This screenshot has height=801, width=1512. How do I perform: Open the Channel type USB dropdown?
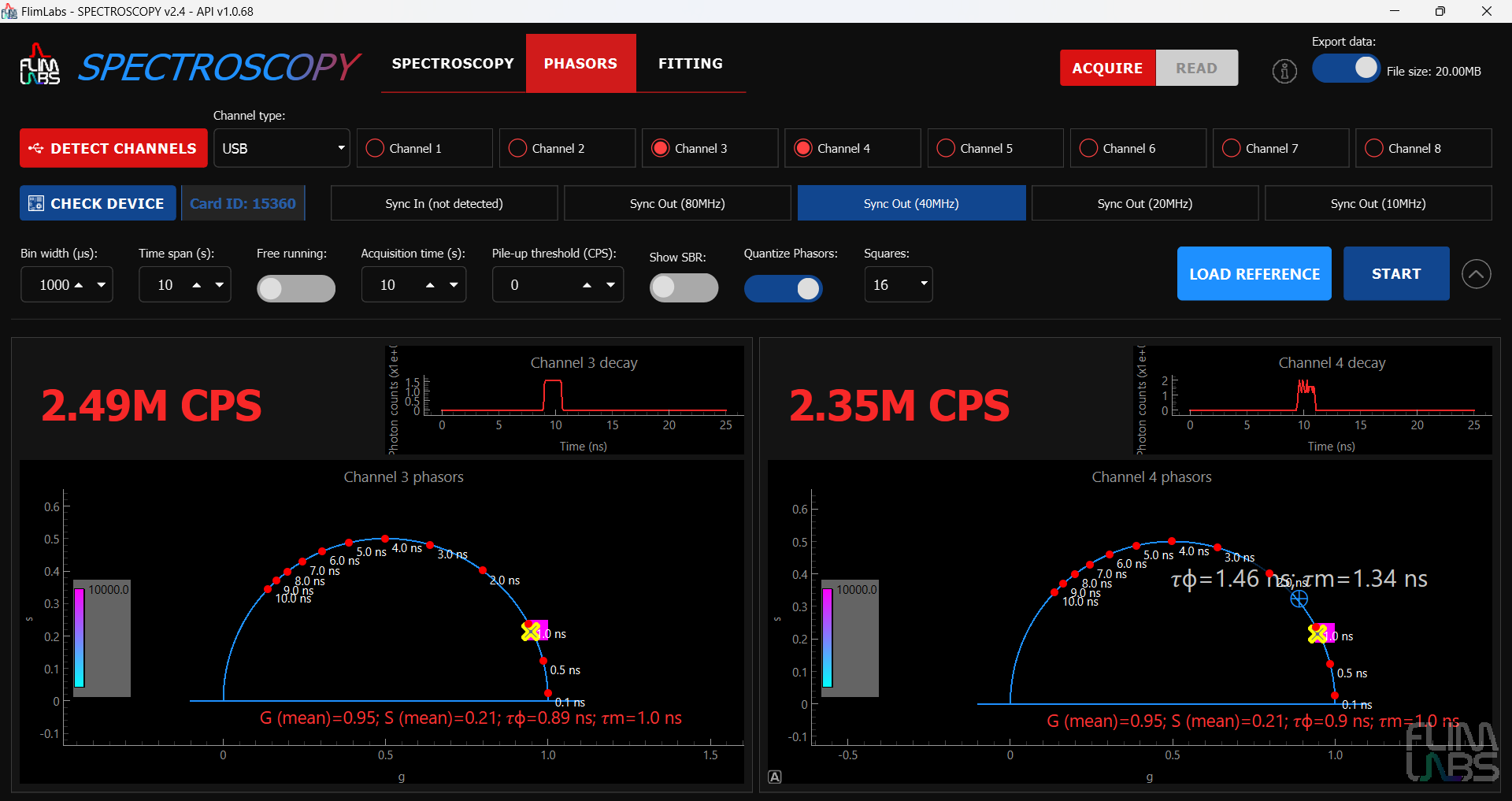coord(282,148)
